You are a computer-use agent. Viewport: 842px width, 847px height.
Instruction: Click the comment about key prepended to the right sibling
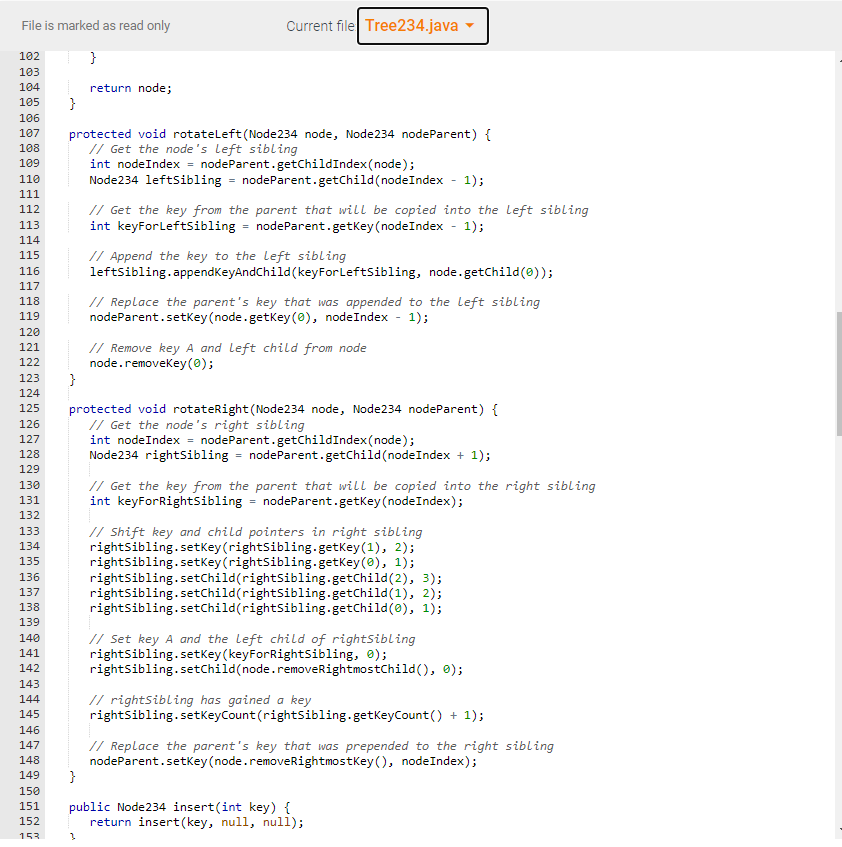[x=321, y=746]
